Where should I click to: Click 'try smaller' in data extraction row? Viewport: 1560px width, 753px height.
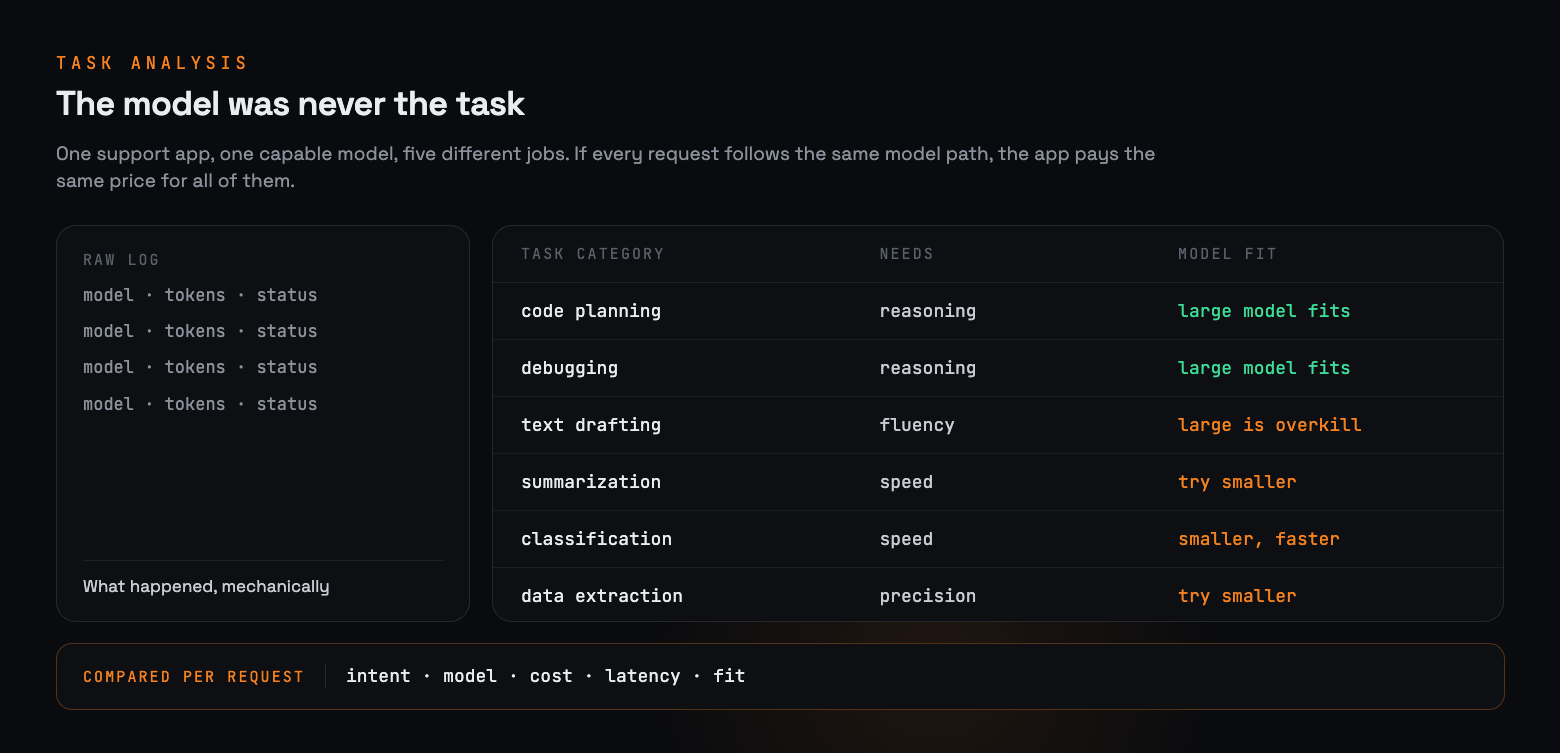pyautogui.click(x=1237, y=596)
